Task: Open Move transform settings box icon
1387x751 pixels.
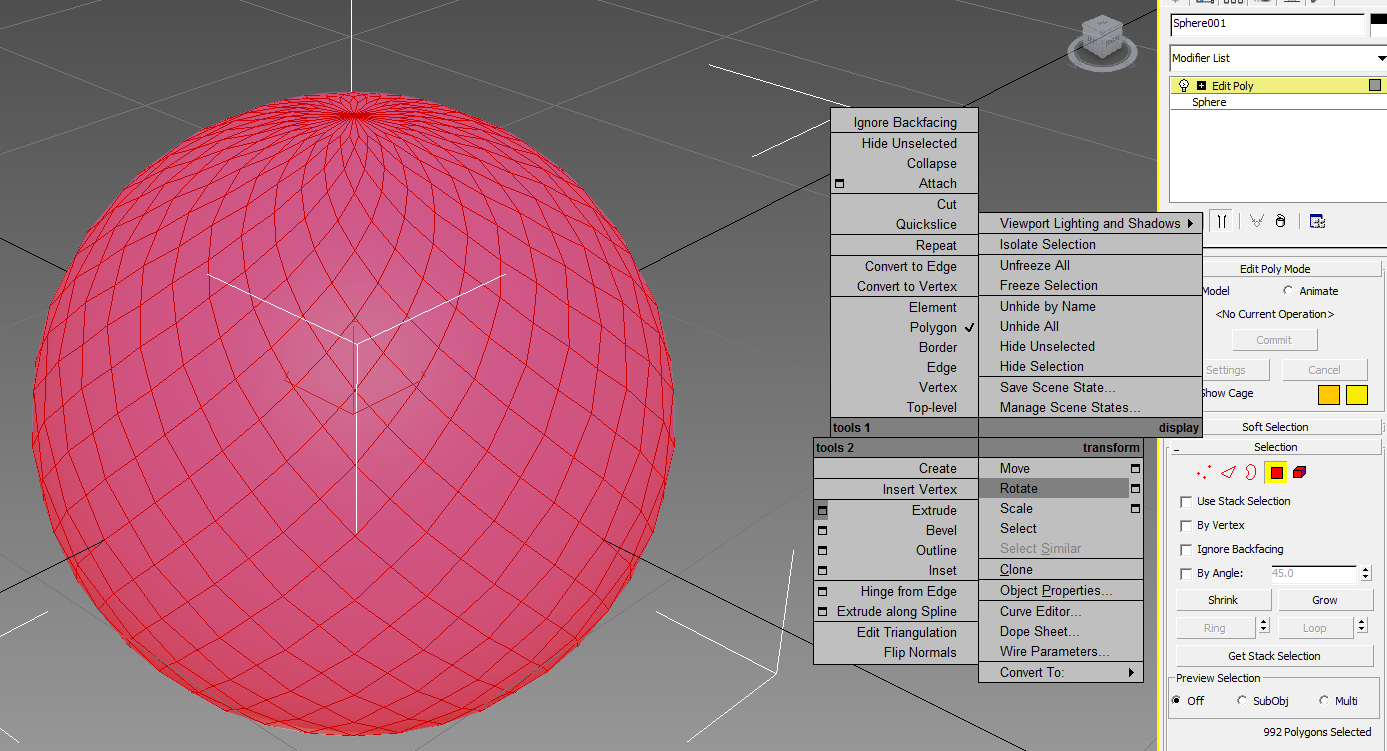Action: [x=1135, y=468]
